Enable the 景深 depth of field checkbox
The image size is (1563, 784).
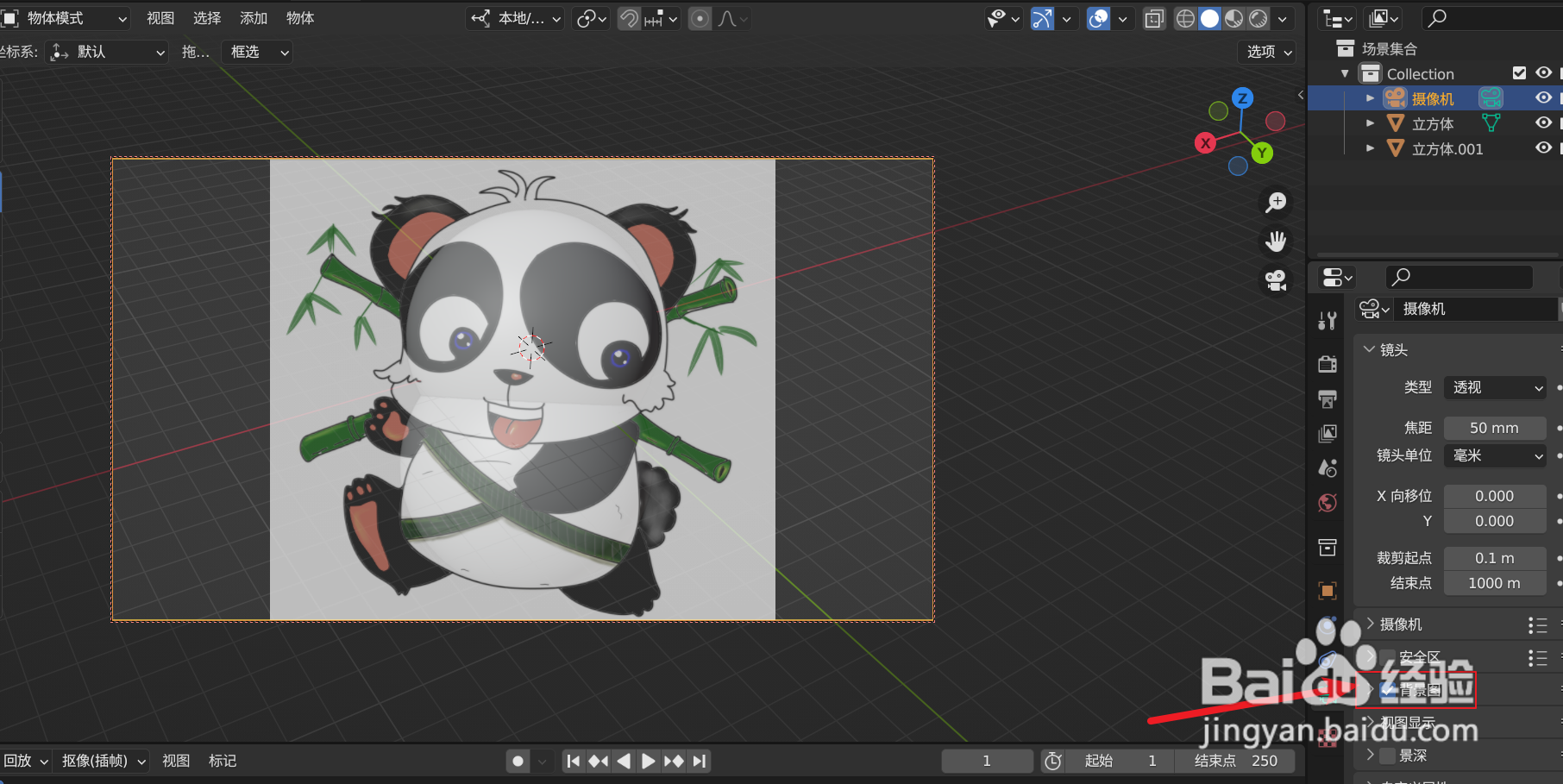pos(1387,756)
